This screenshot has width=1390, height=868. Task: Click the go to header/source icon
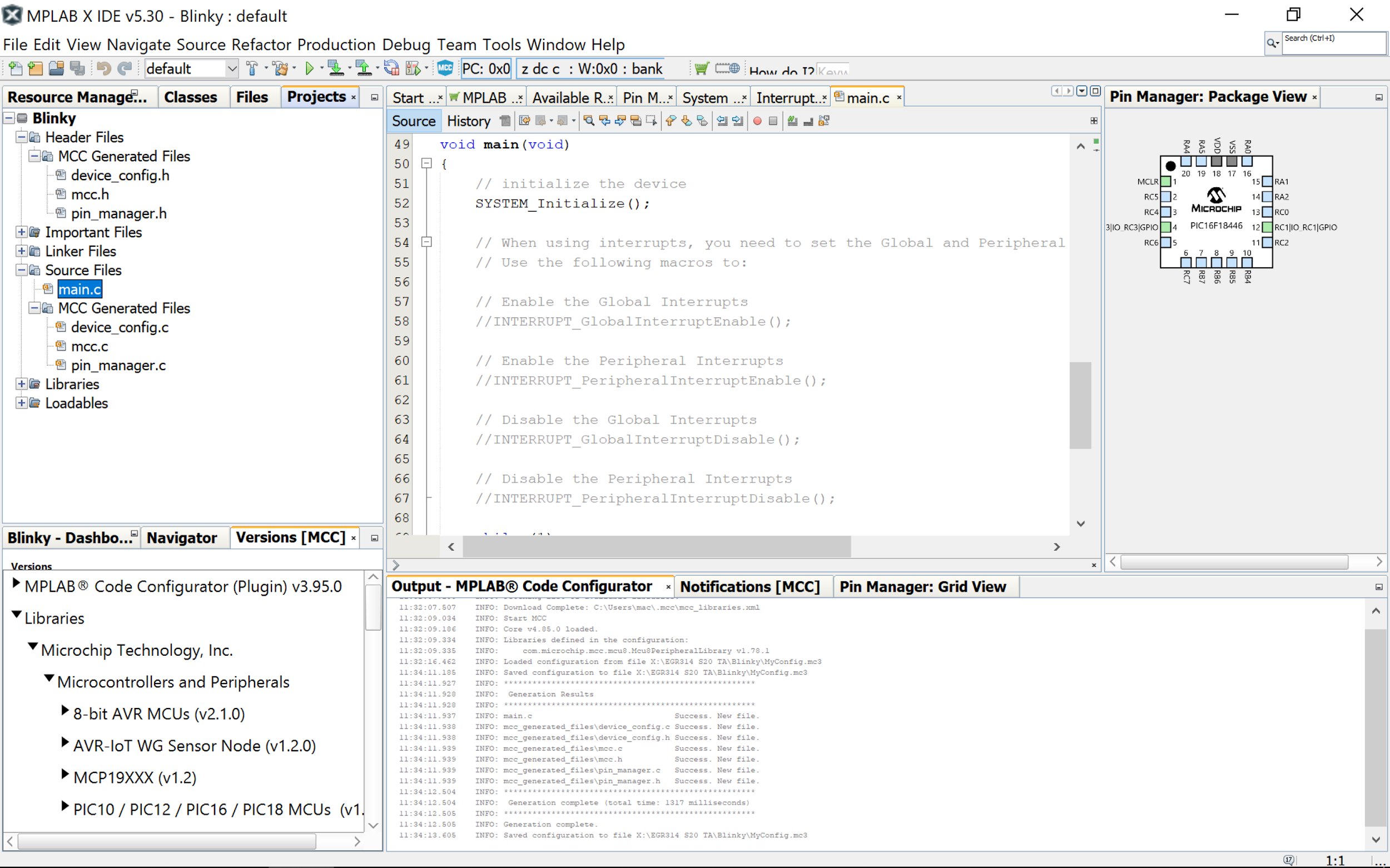[824, 121]
